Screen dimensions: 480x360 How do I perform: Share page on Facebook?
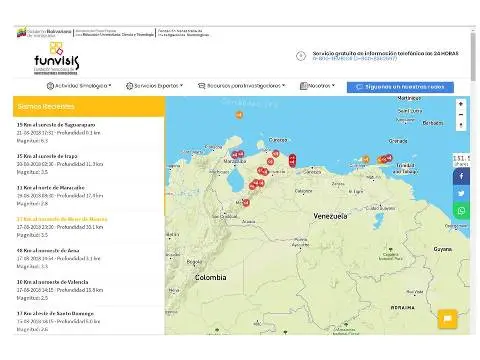[x=461, y=176]
